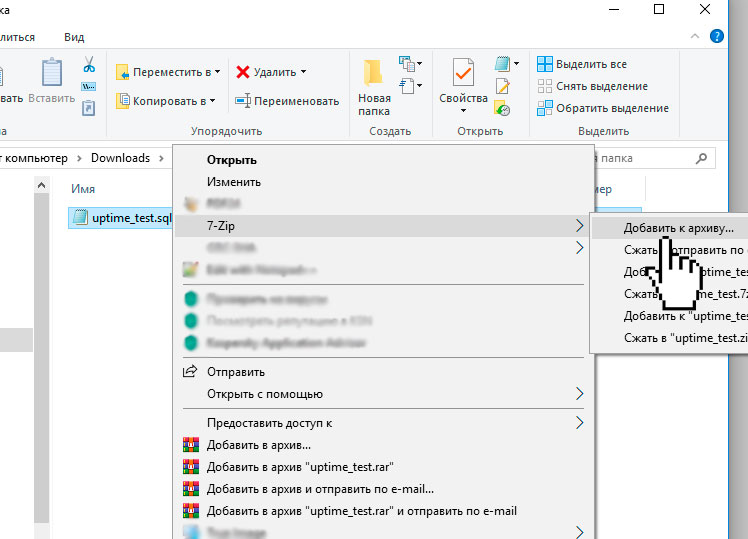Image resolution: width=748 pixels, height=539 pixels.
Task: Click the Переименовать button
Action: (x=287, y=101)
